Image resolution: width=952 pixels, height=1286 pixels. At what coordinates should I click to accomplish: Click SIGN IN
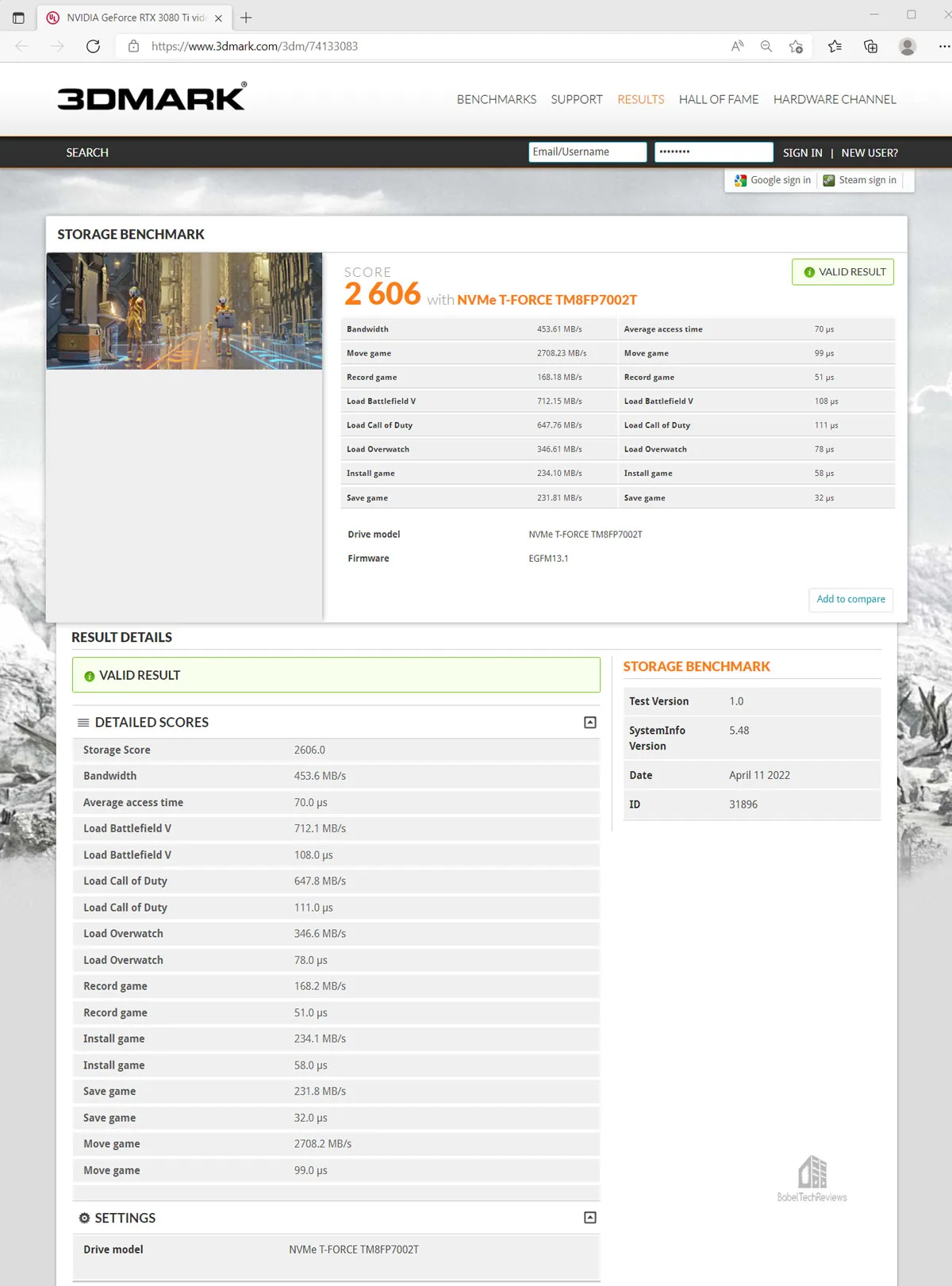[802, 152]
